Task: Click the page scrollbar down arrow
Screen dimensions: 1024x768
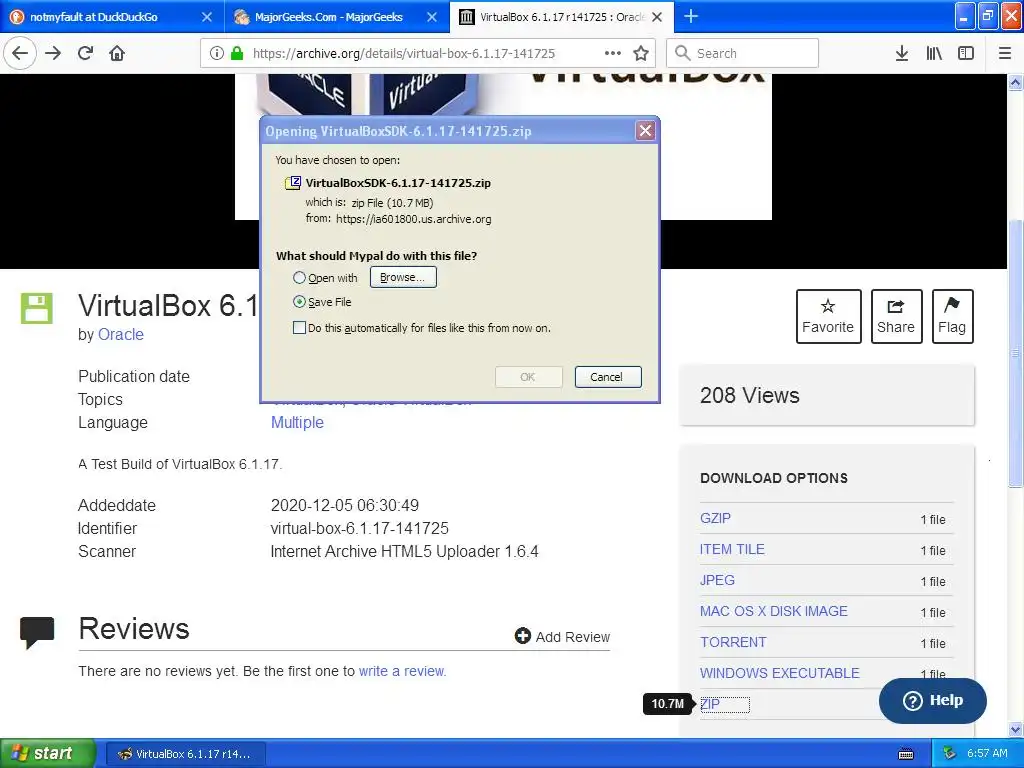Action: 1016,729
